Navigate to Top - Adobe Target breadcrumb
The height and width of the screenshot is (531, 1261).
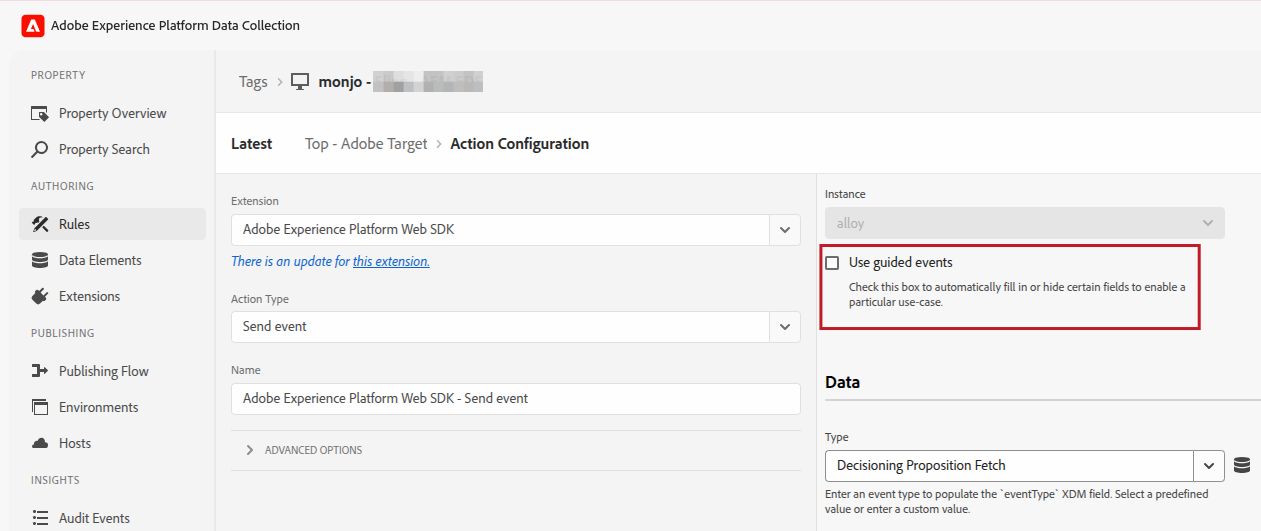click(x=366, y=144)
